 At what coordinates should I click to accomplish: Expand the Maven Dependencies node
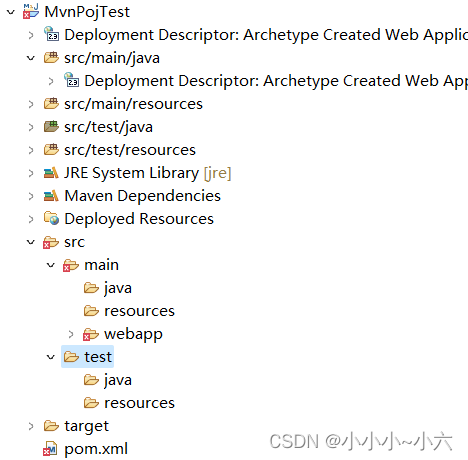point(31,196)
